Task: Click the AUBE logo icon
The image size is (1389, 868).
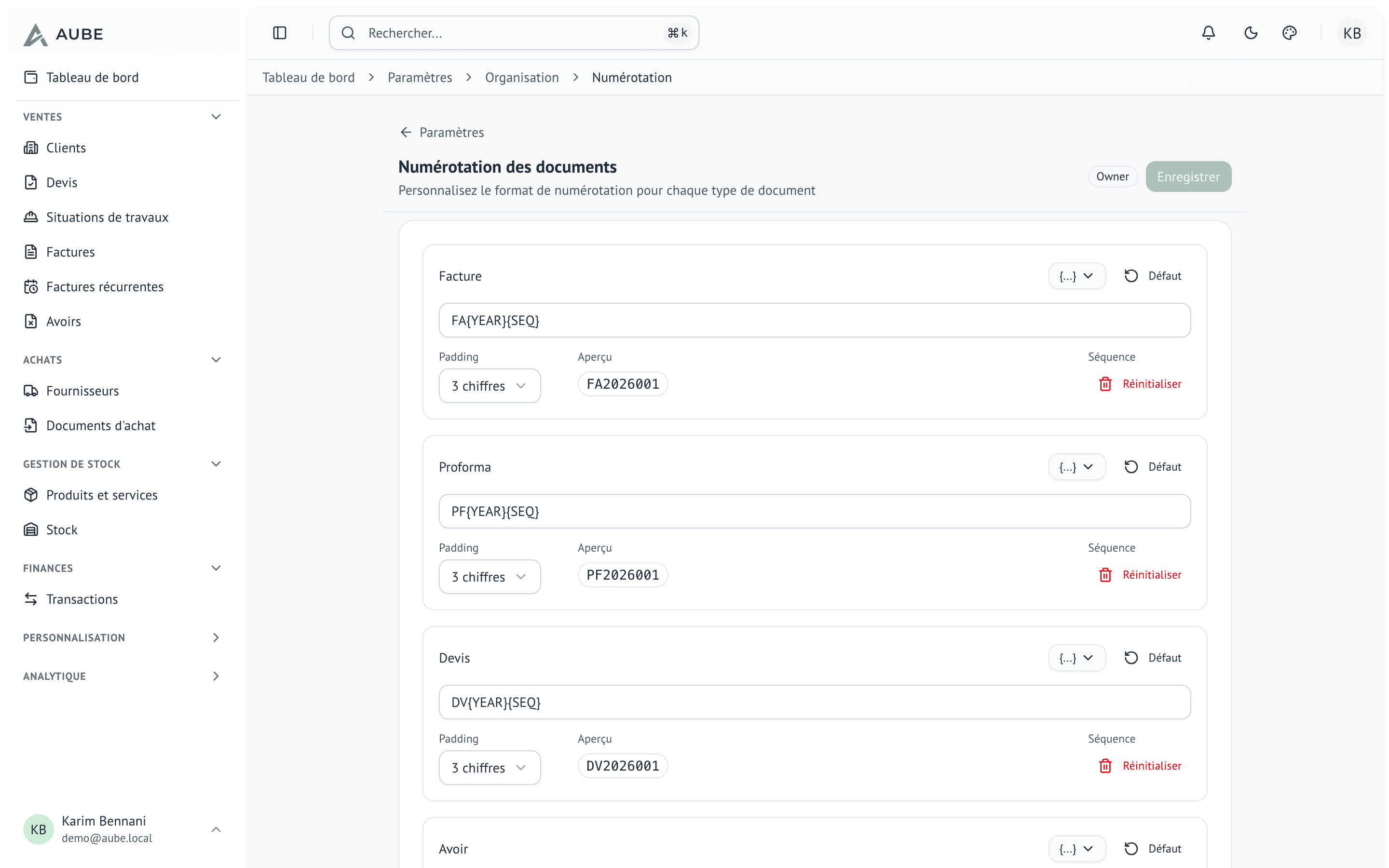Action: 35,34
